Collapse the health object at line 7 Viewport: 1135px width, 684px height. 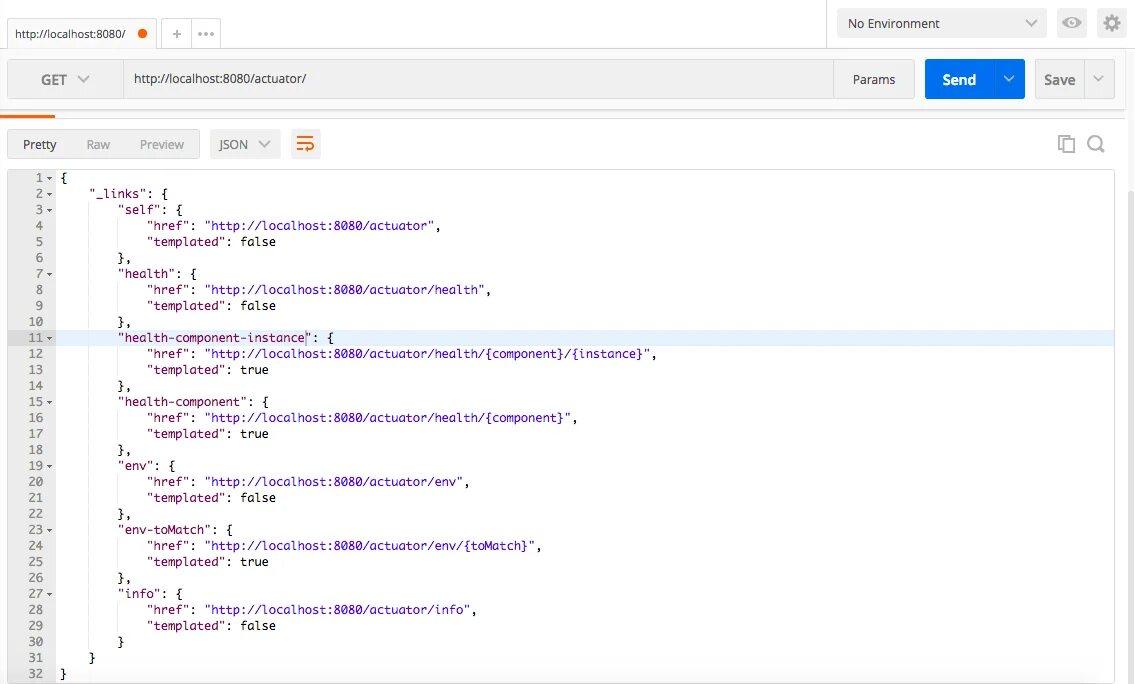(x=49, y=274)
